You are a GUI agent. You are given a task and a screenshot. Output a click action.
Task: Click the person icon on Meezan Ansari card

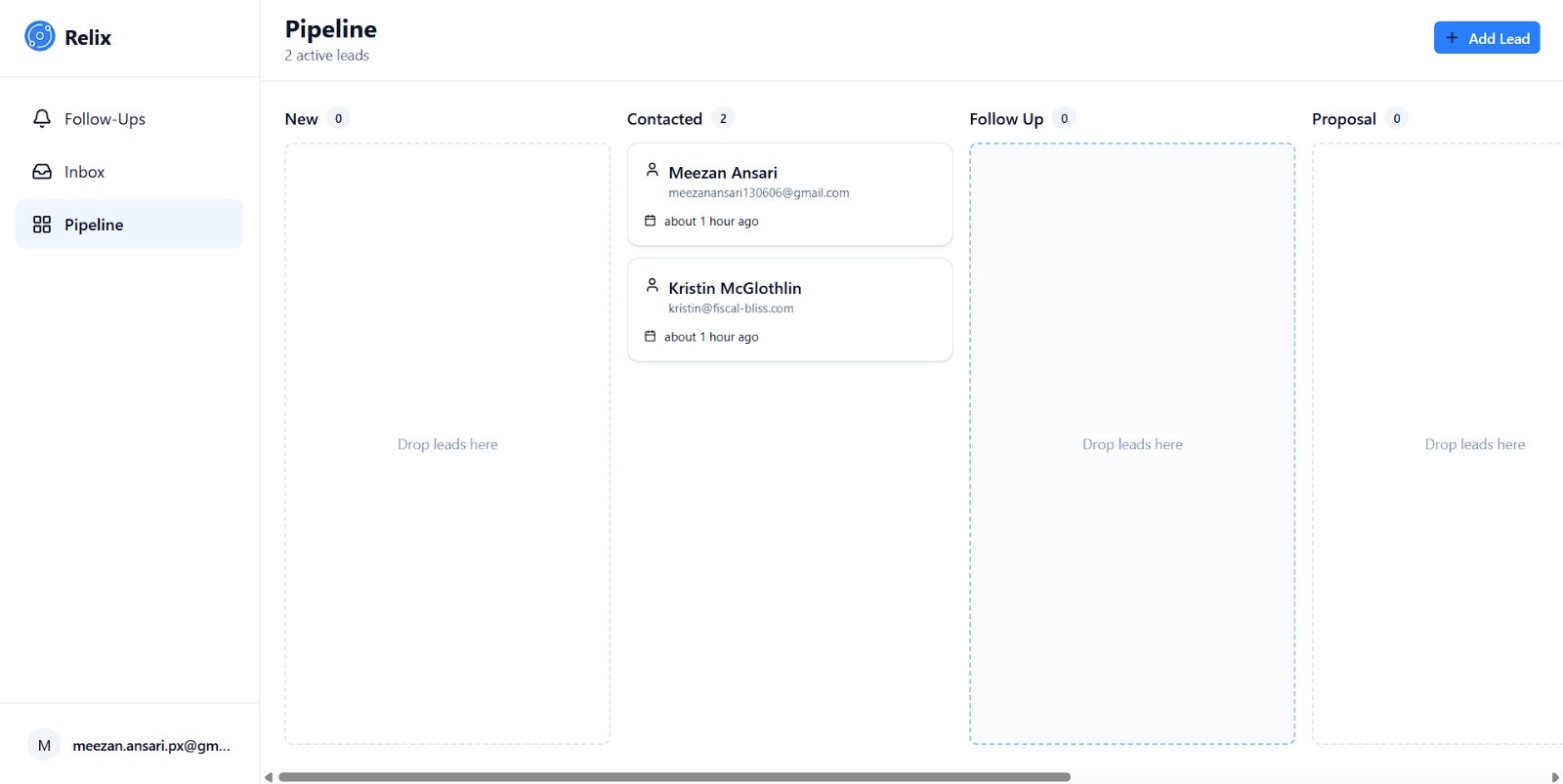pos(653,170)
